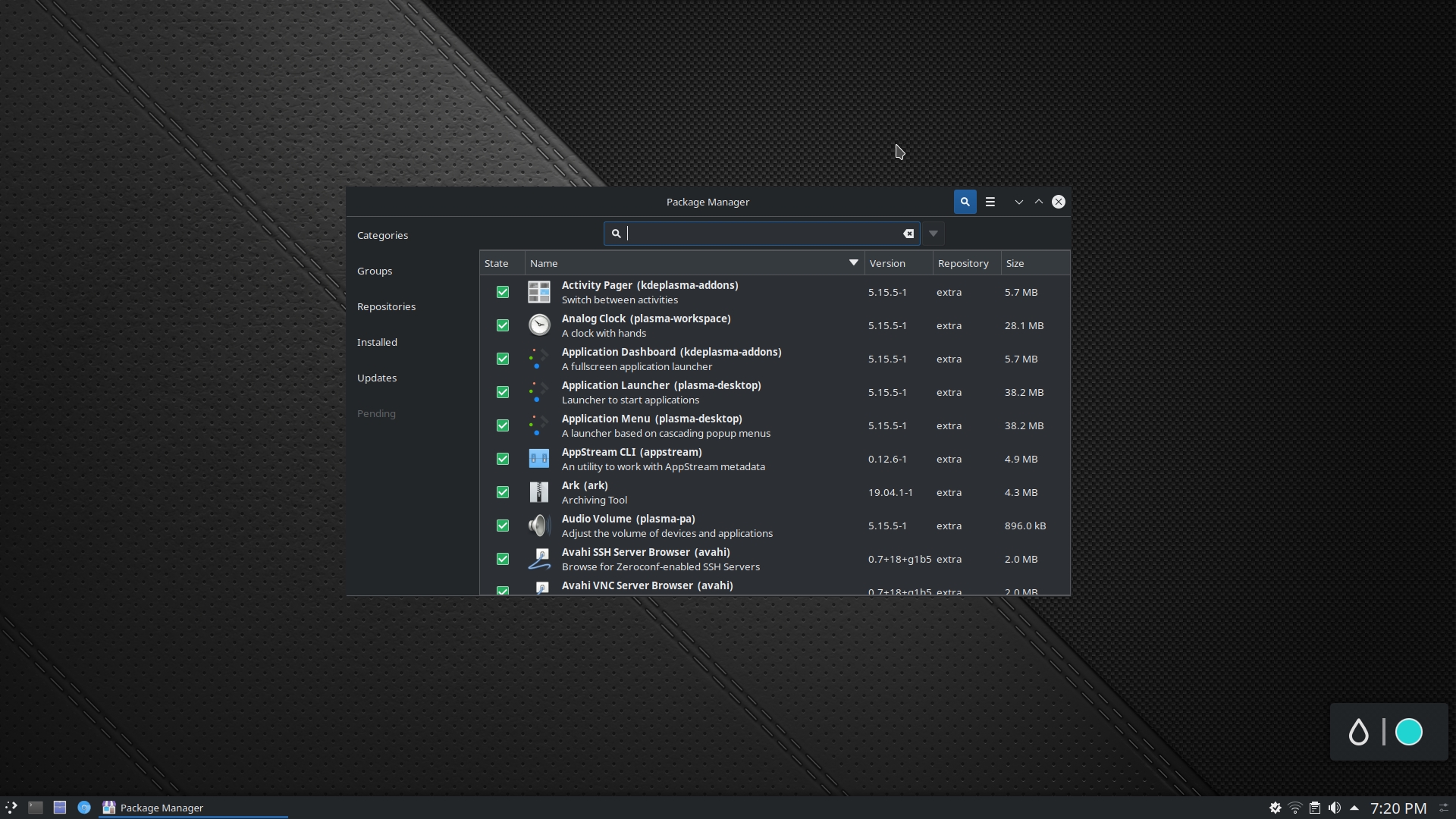Open the hamburger menu in Package Manager
The height and width of the screenshot is (819, 1456).
[990, 202]
